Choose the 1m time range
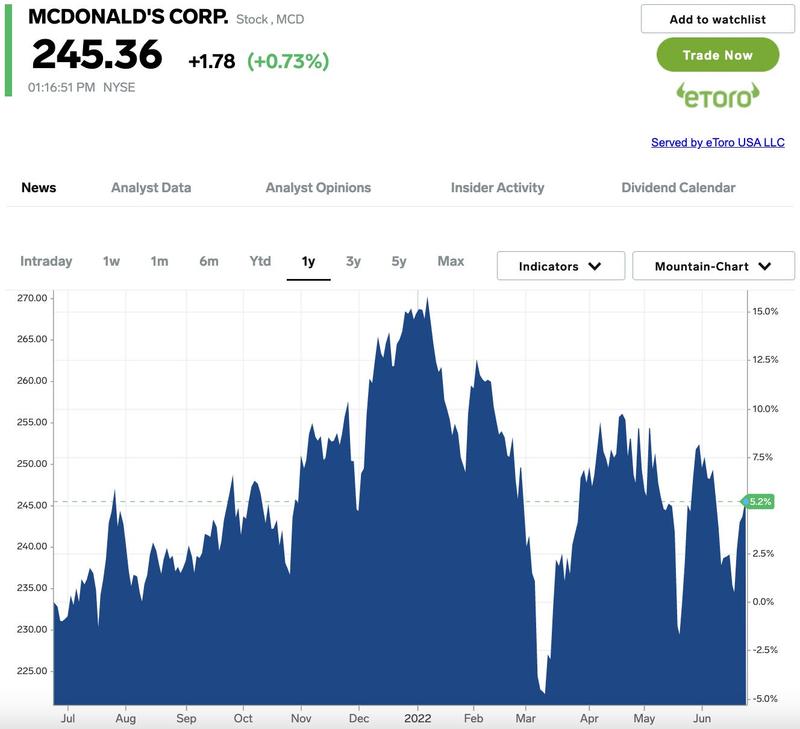Image resolution: width=800 pixels, height=729 pixels. click(159, 261)
